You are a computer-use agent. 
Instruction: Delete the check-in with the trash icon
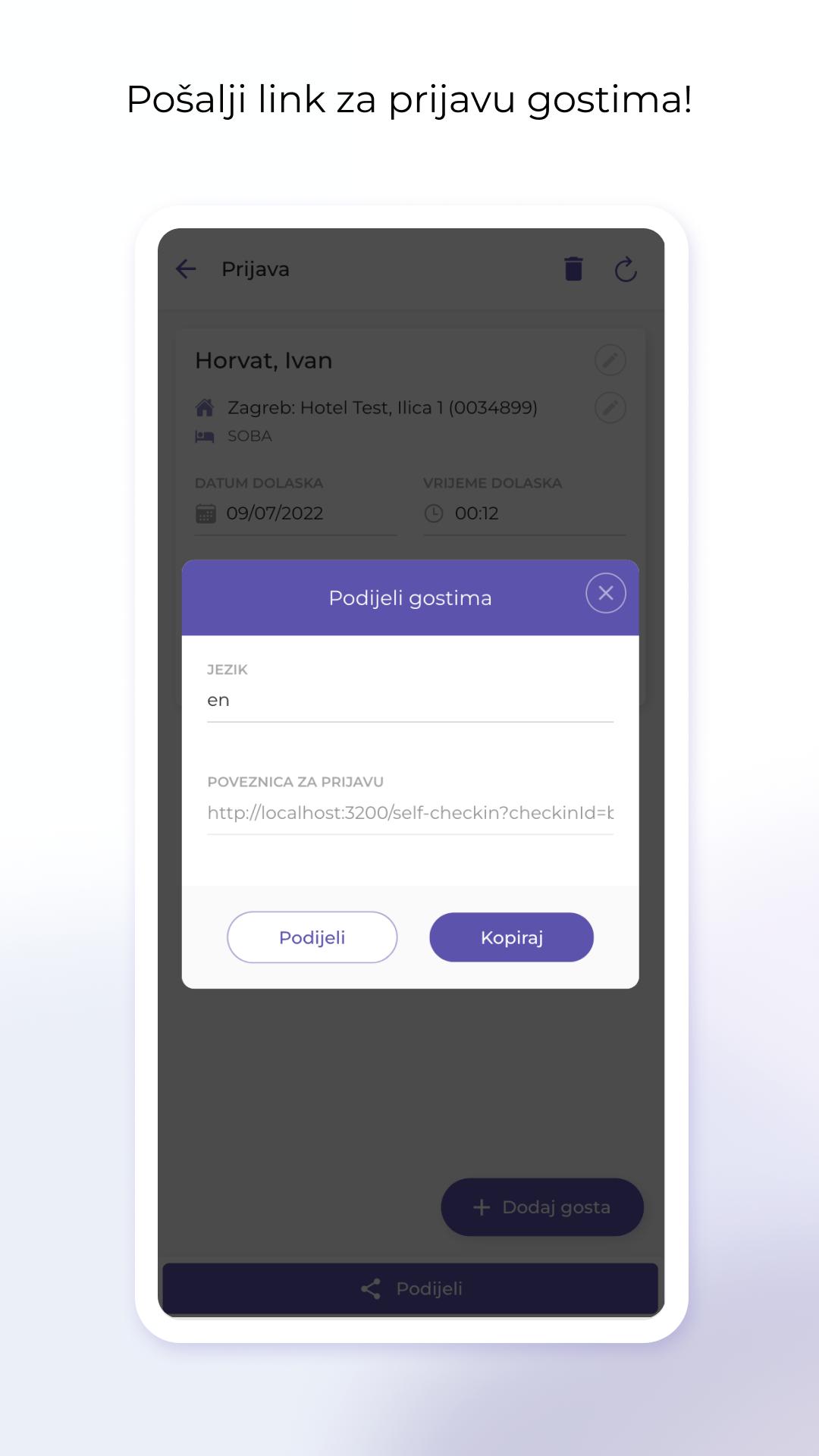[574, 269]
